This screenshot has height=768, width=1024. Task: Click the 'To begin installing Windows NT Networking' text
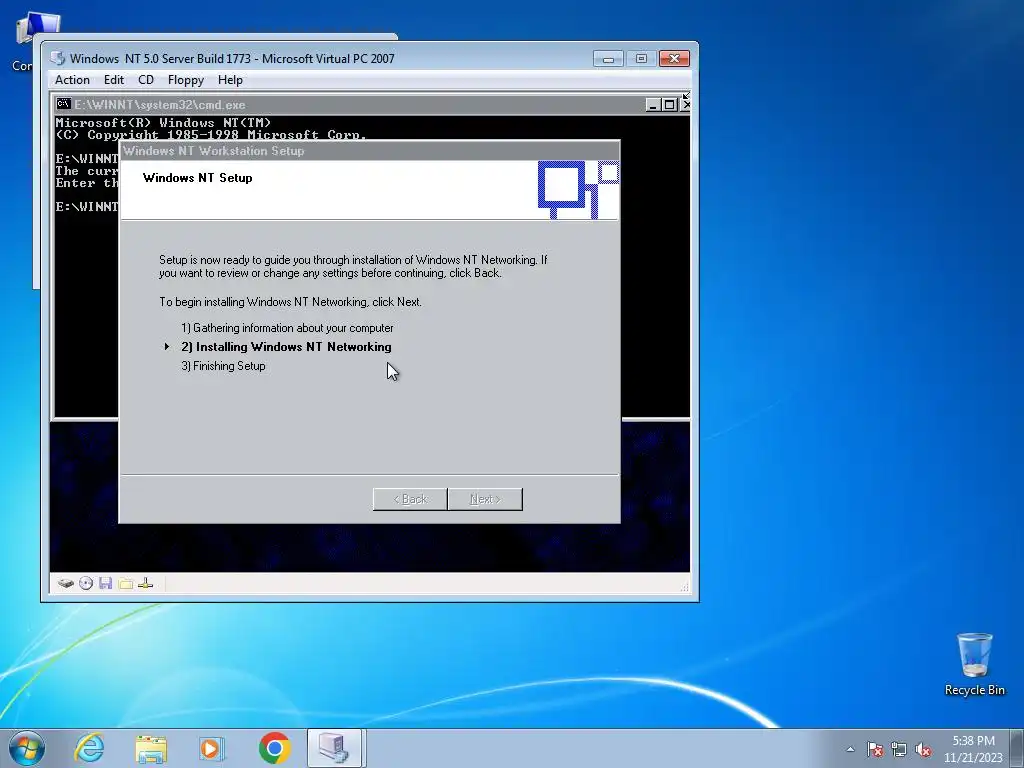click(291, 302)
